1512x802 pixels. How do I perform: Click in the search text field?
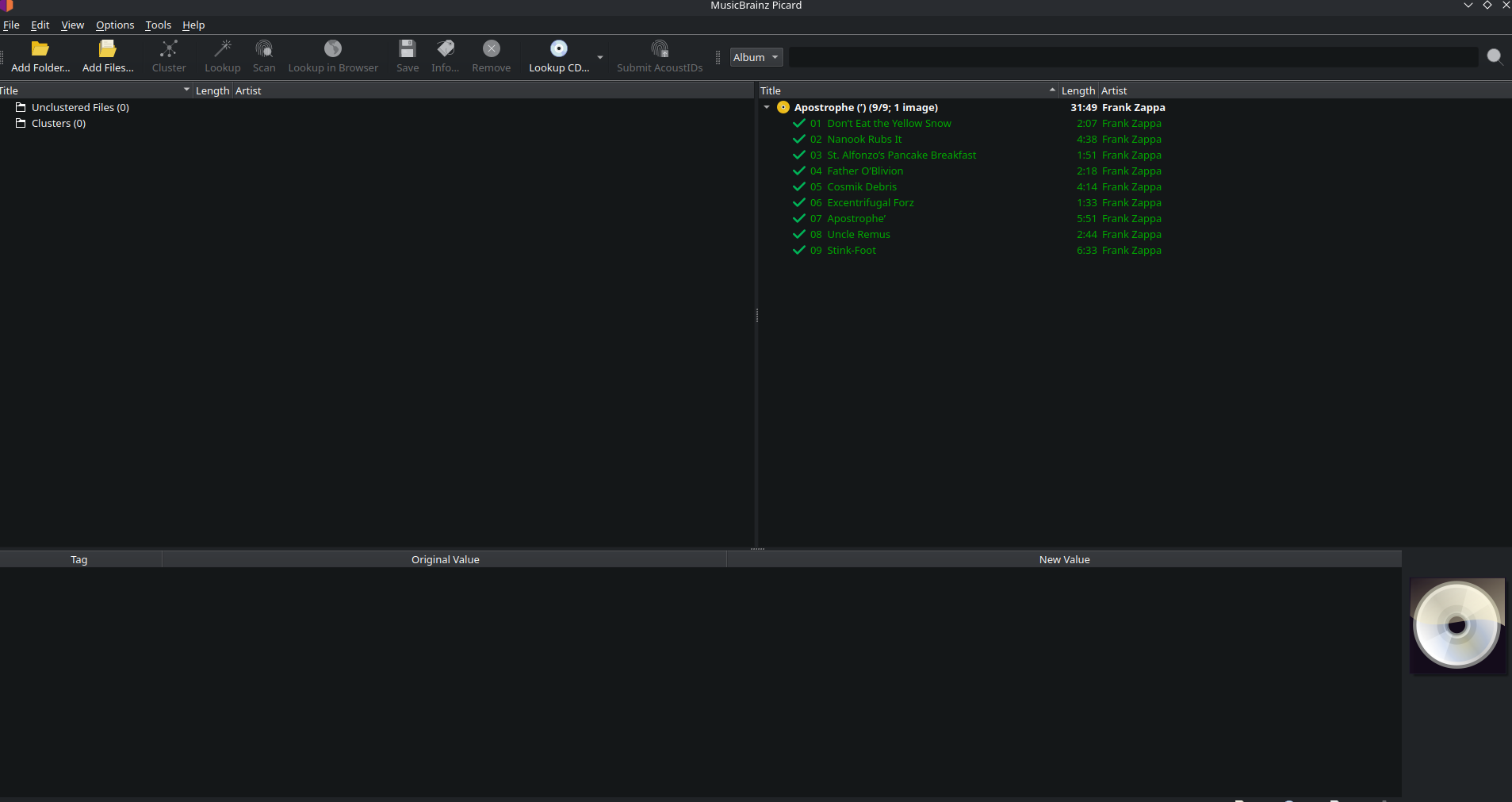(x=1134, y=57)
